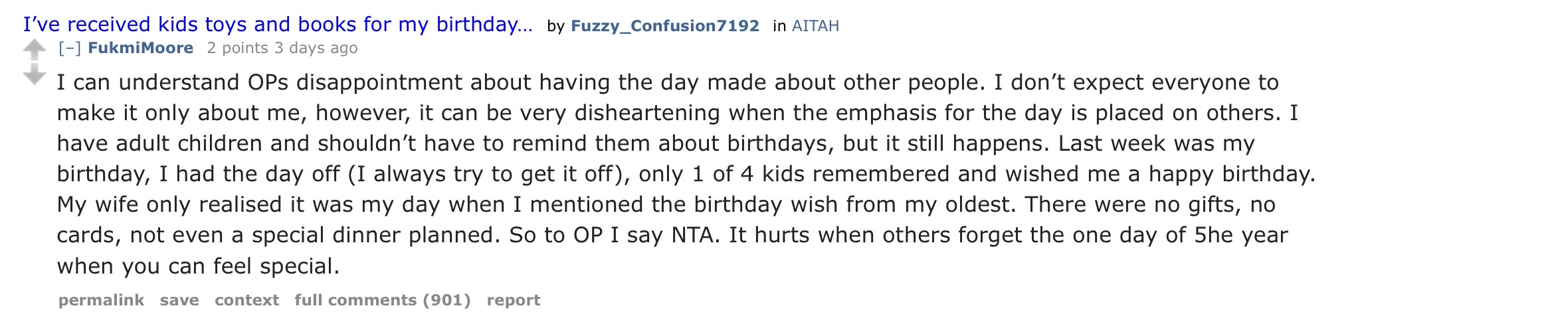Report the comment
The height and width of the screenshot is (322, 1568).
click(513, 300)
